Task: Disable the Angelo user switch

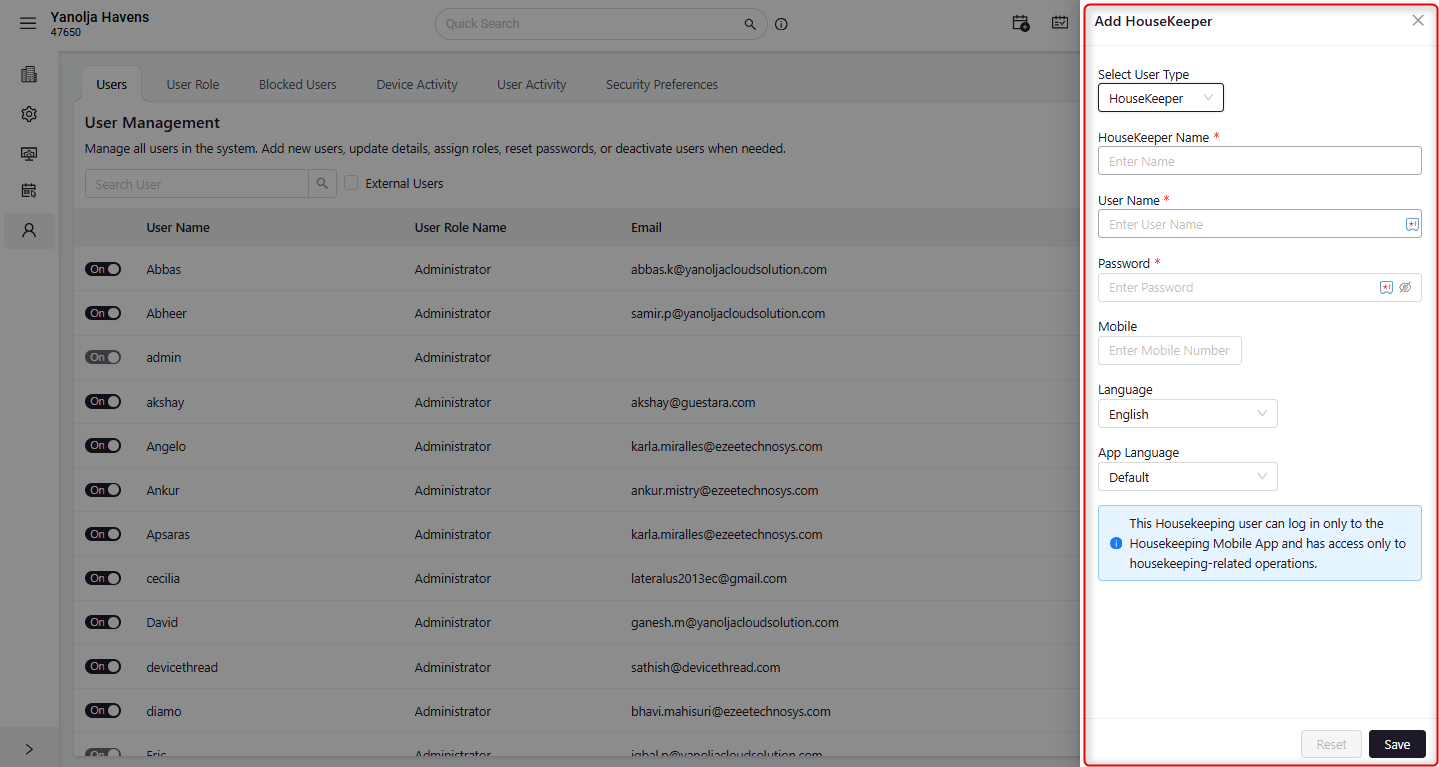Action: click(103, 446)
